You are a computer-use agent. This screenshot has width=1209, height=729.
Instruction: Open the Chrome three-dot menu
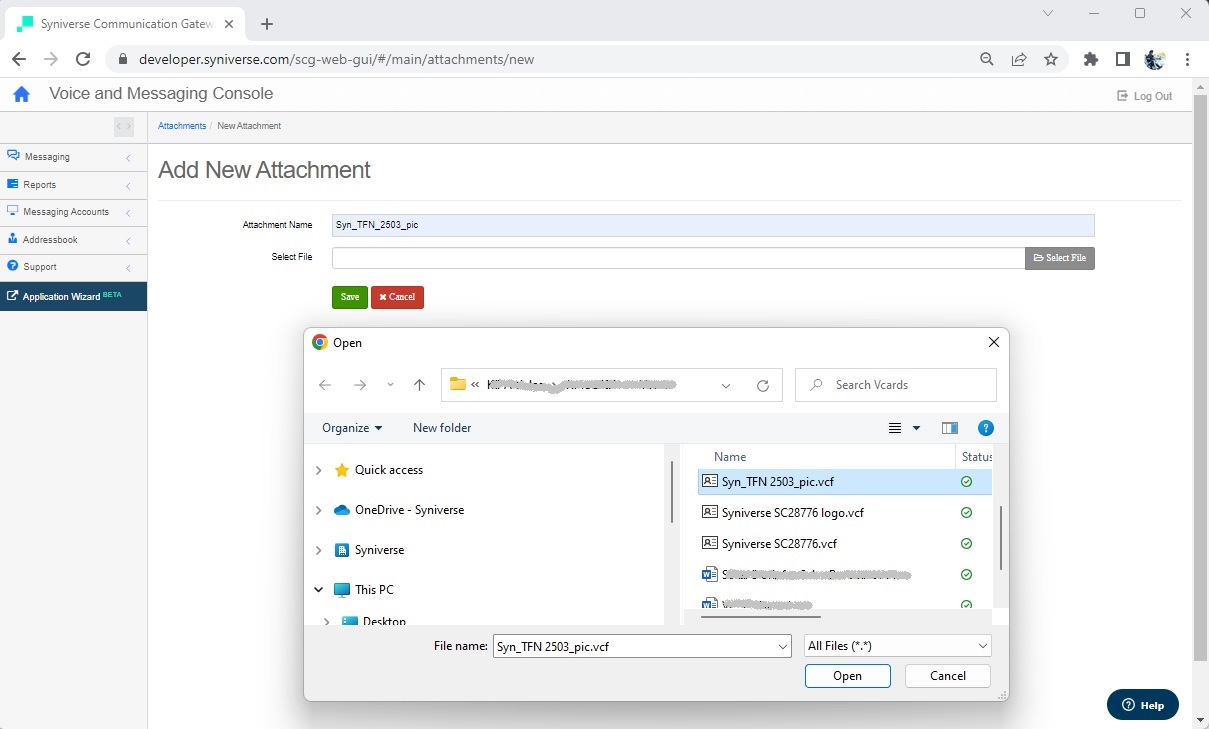1187,59
